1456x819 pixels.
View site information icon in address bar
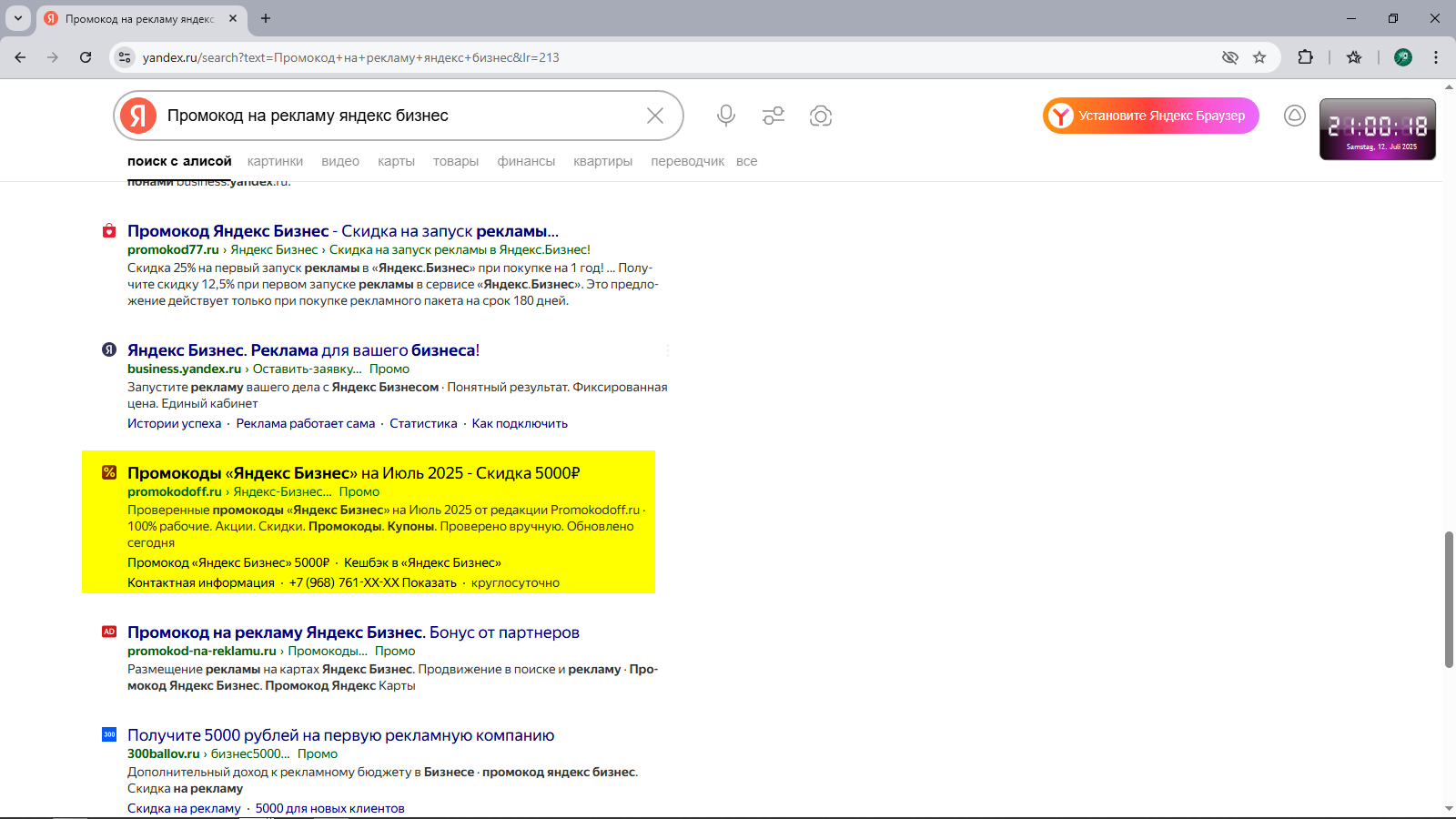[x=125, y=57]
